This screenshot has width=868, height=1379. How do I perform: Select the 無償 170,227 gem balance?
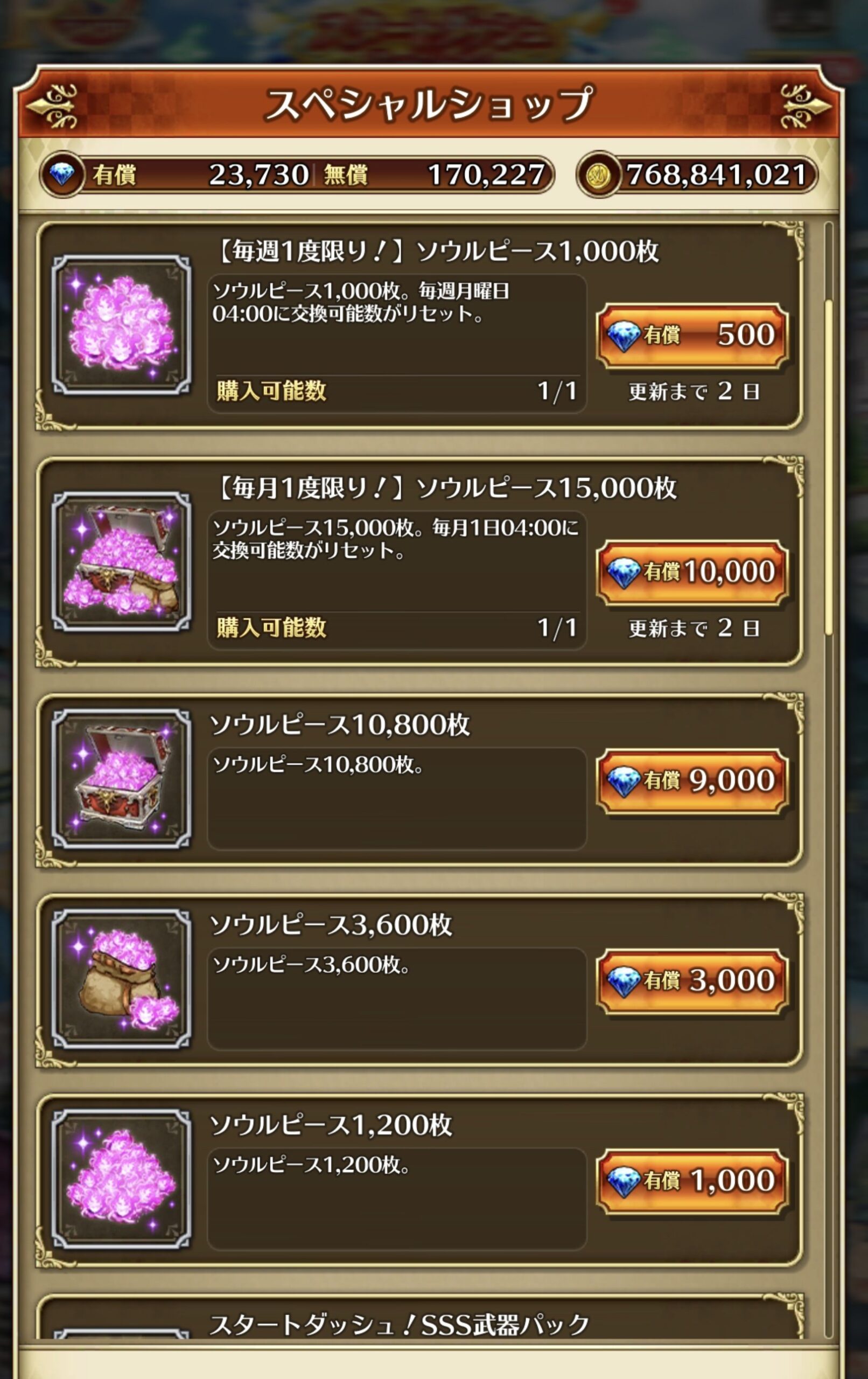coord(434,175)
